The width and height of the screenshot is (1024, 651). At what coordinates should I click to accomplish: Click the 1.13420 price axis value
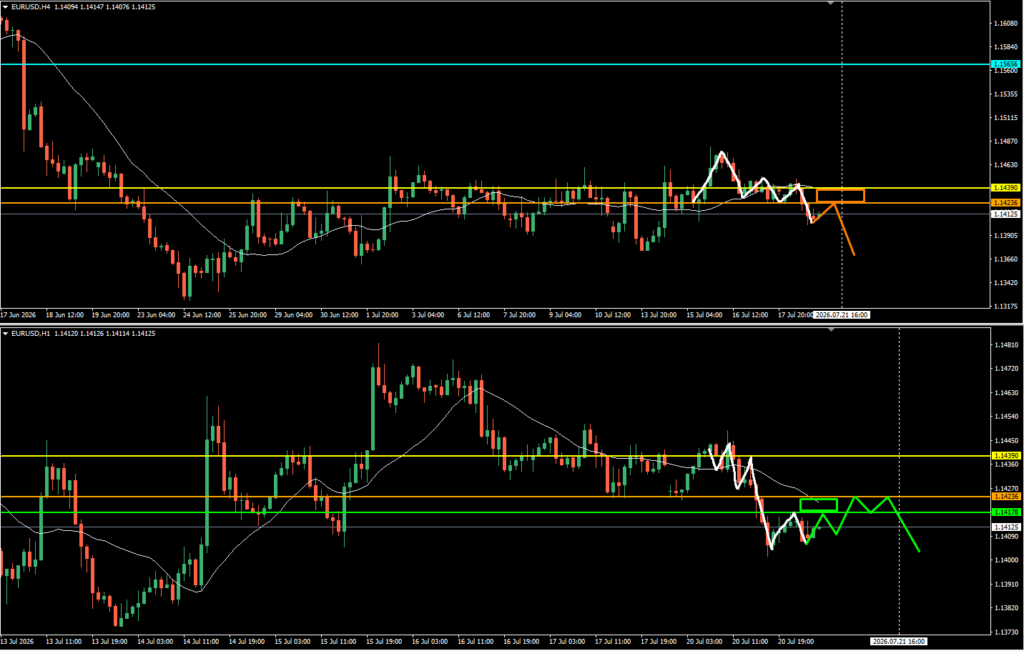1006,283
